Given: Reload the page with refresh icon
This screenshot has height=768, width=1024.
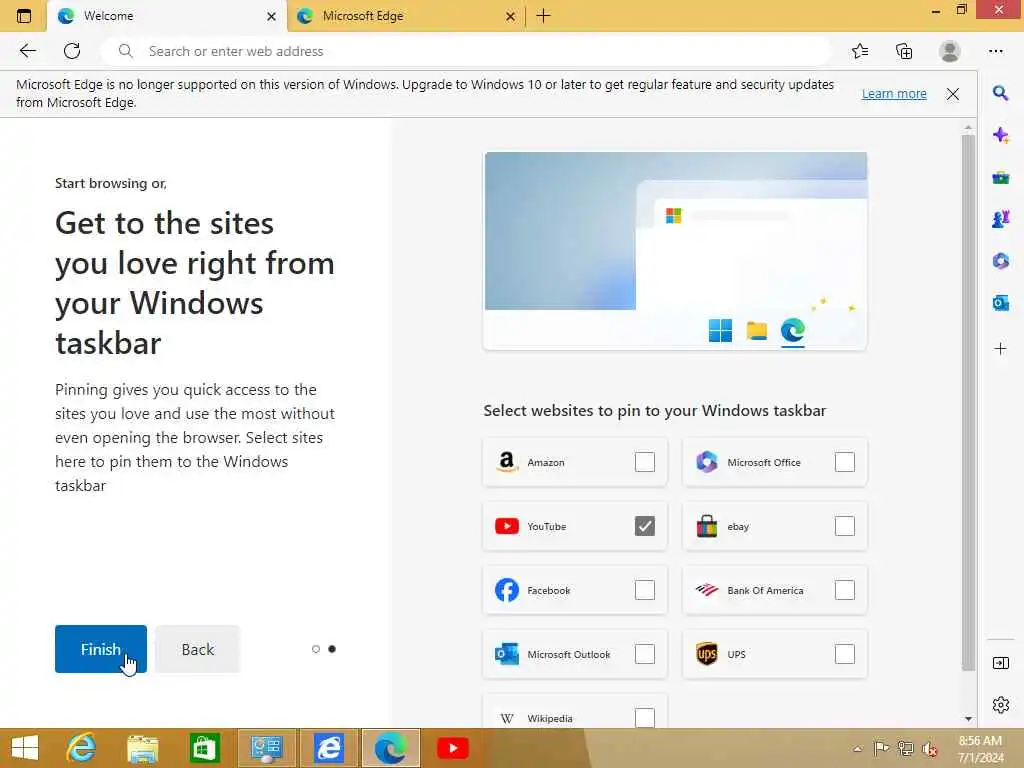Looking at the screenshot, I should 72,51.
